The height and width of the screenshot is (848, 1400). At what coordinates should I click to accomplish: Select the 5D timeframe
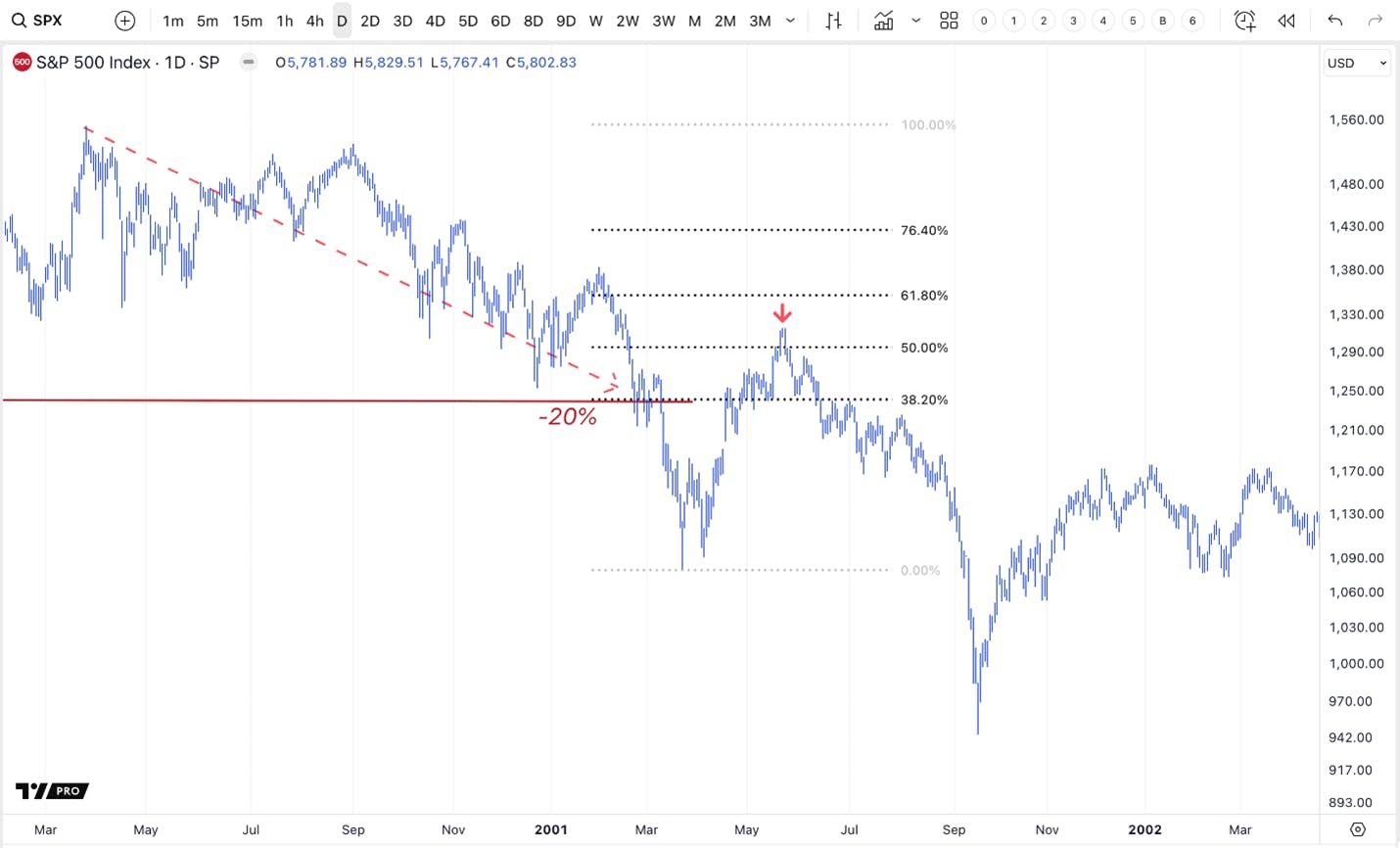click(468, 21)
